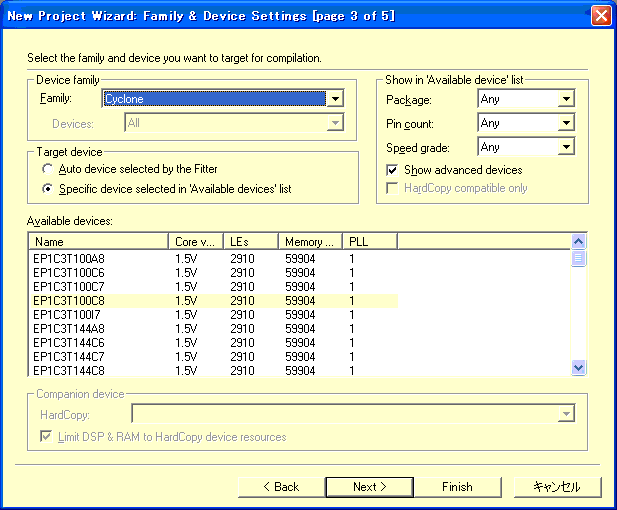Go to previous page with Back button

pyautogui.click(x=281, y=487)
